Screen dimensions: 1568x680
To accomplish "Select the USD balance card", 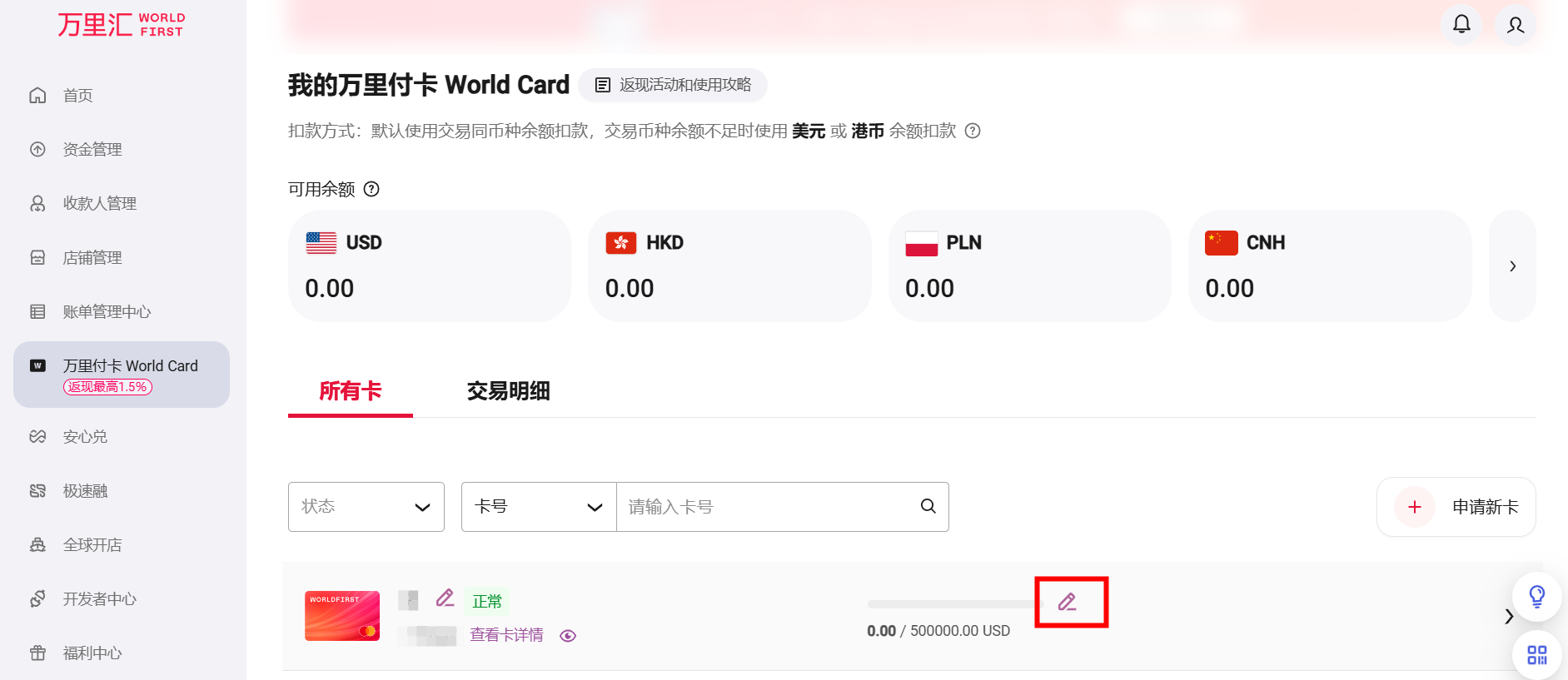I will [x=430, y=266].
